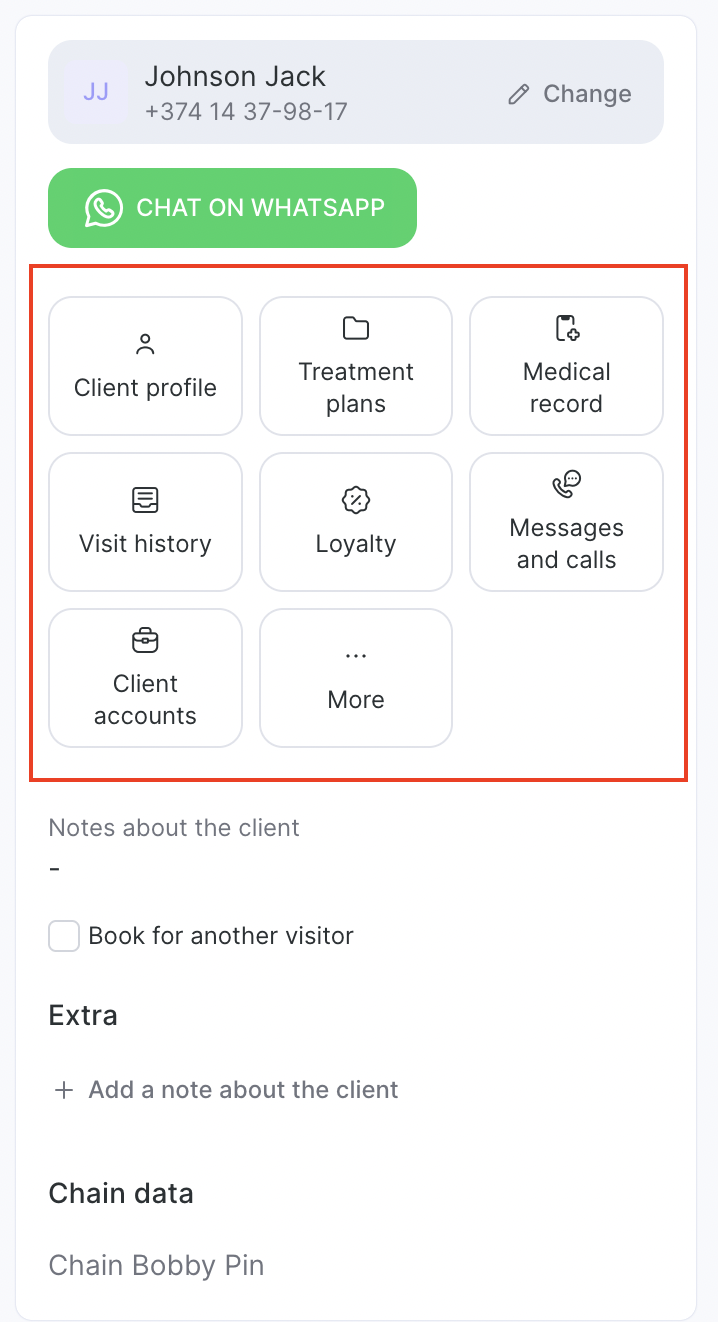The height and width of the screenshot is (1322, 718).
Task: Click Add a note about the client
Action: pyautogui.click(x=243, y=1090)
